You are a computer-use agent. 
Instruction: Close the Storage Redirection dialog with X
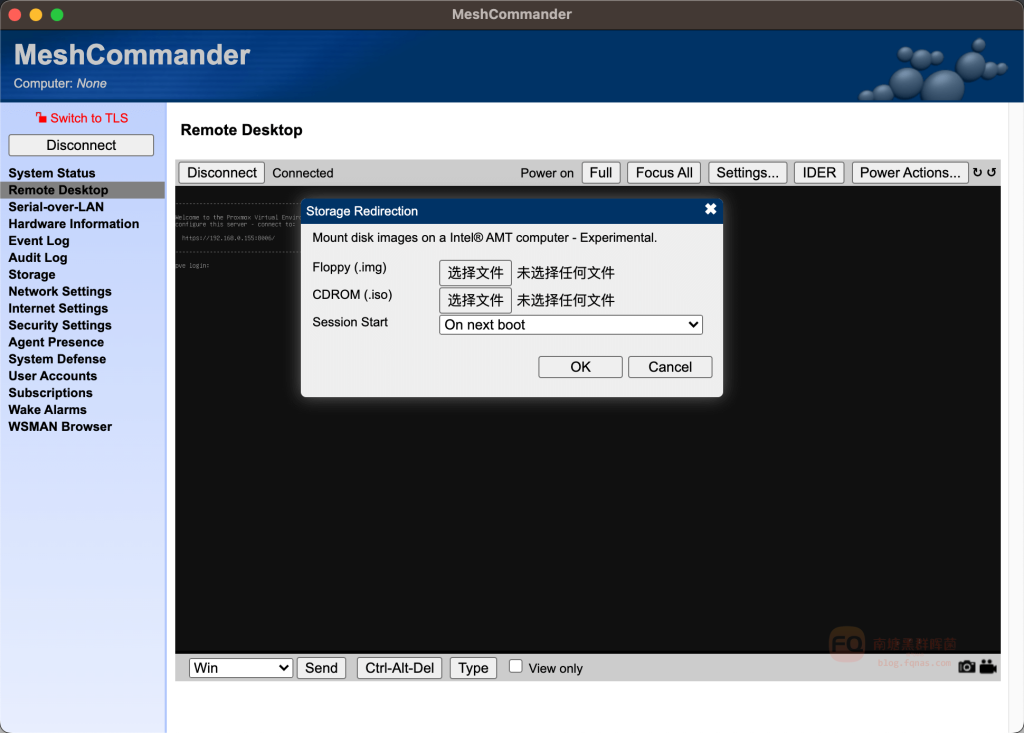point(710,210)
